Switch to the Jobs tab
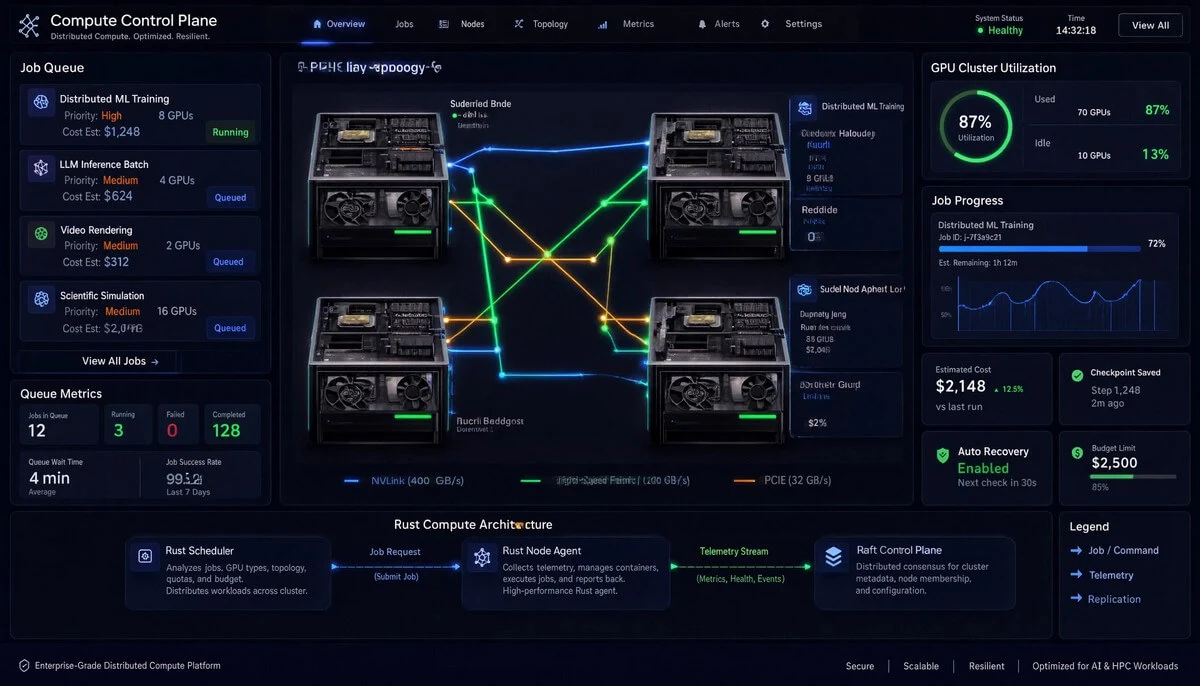 [404, 24]
